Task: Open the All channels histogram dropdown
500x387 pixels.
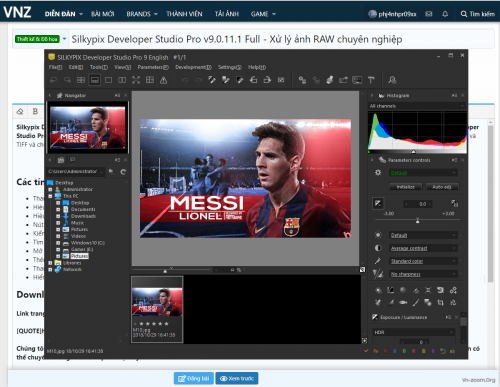Action: [x=417, y=106]
